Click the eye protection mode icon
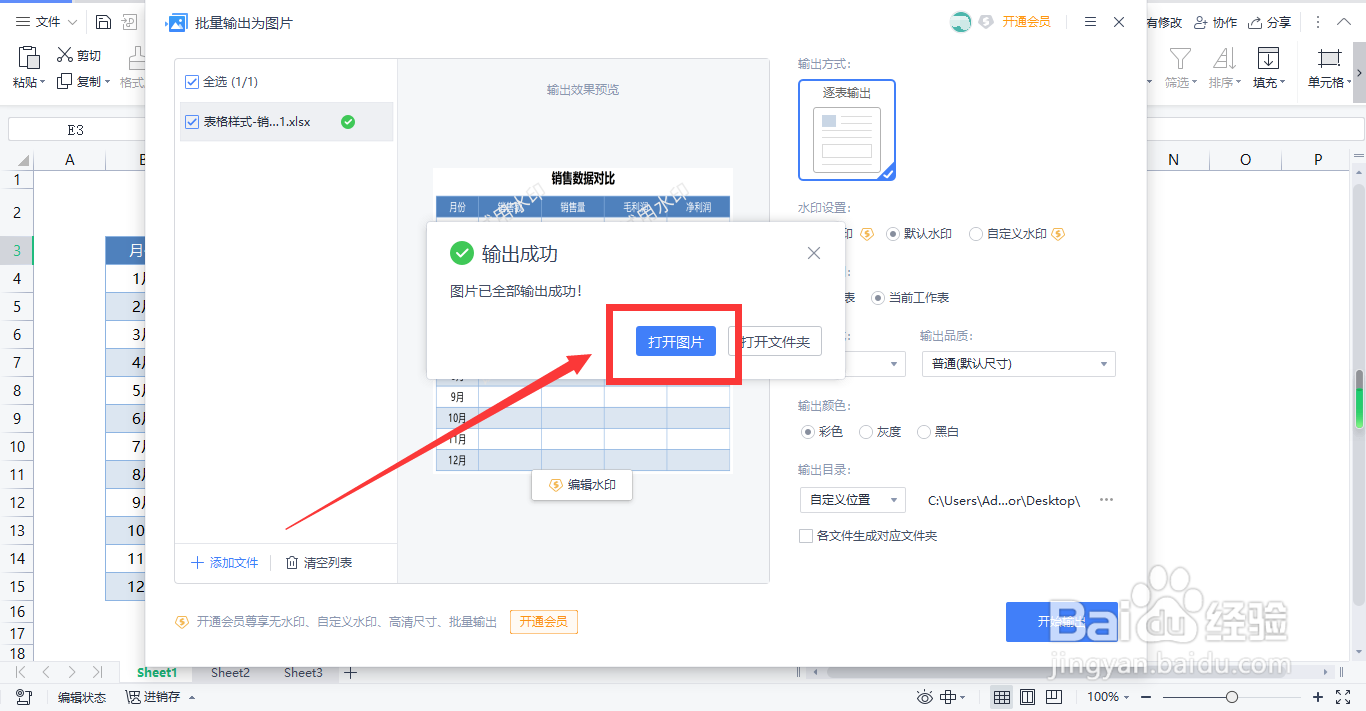This screenshot has height=711, width=1366. [x=924, y=696]
